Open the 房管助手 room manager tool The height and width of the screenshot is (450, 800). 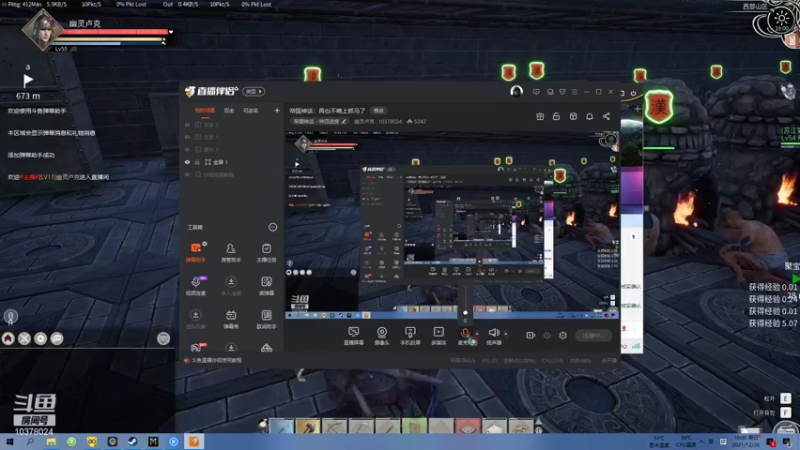click(231, 252)
